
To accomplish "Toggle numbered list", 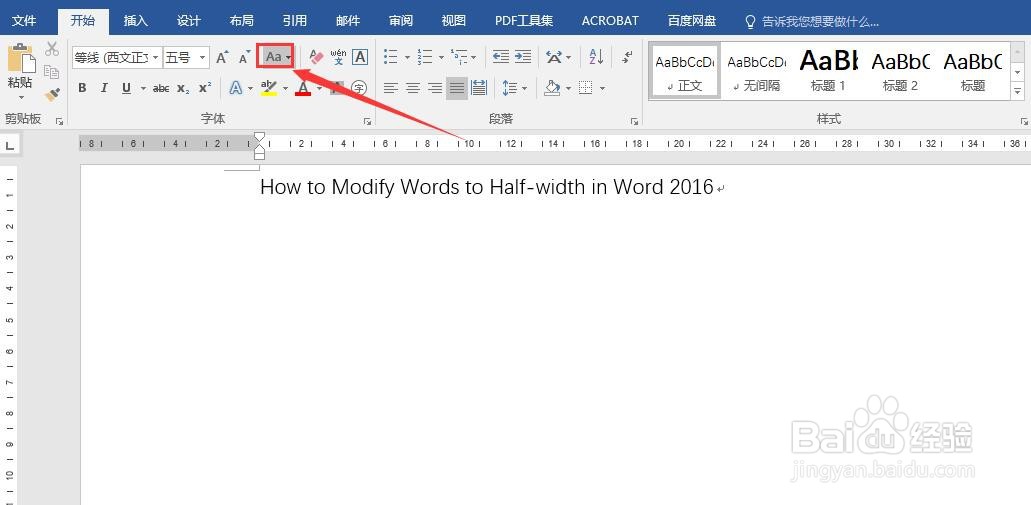I will click(x=425, y=57).
